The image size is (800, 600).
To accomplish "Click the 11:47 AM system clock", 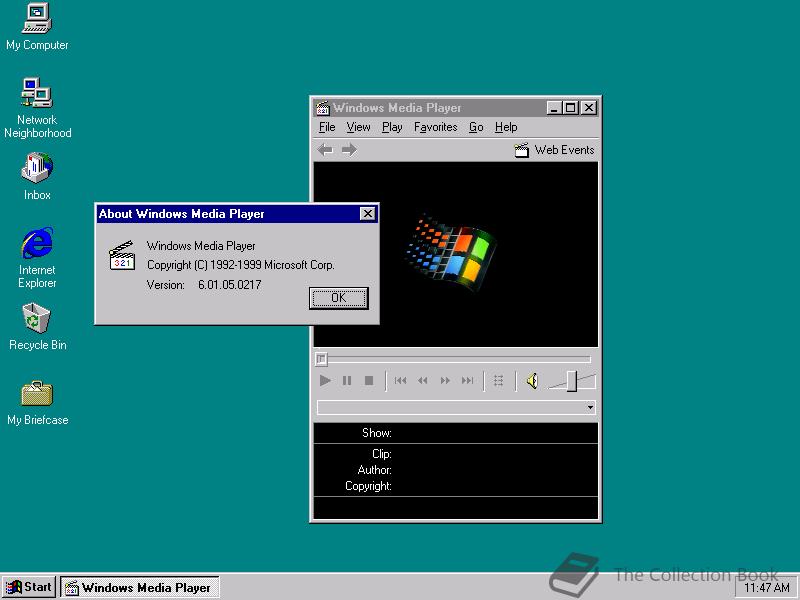I will coord(766,588).
